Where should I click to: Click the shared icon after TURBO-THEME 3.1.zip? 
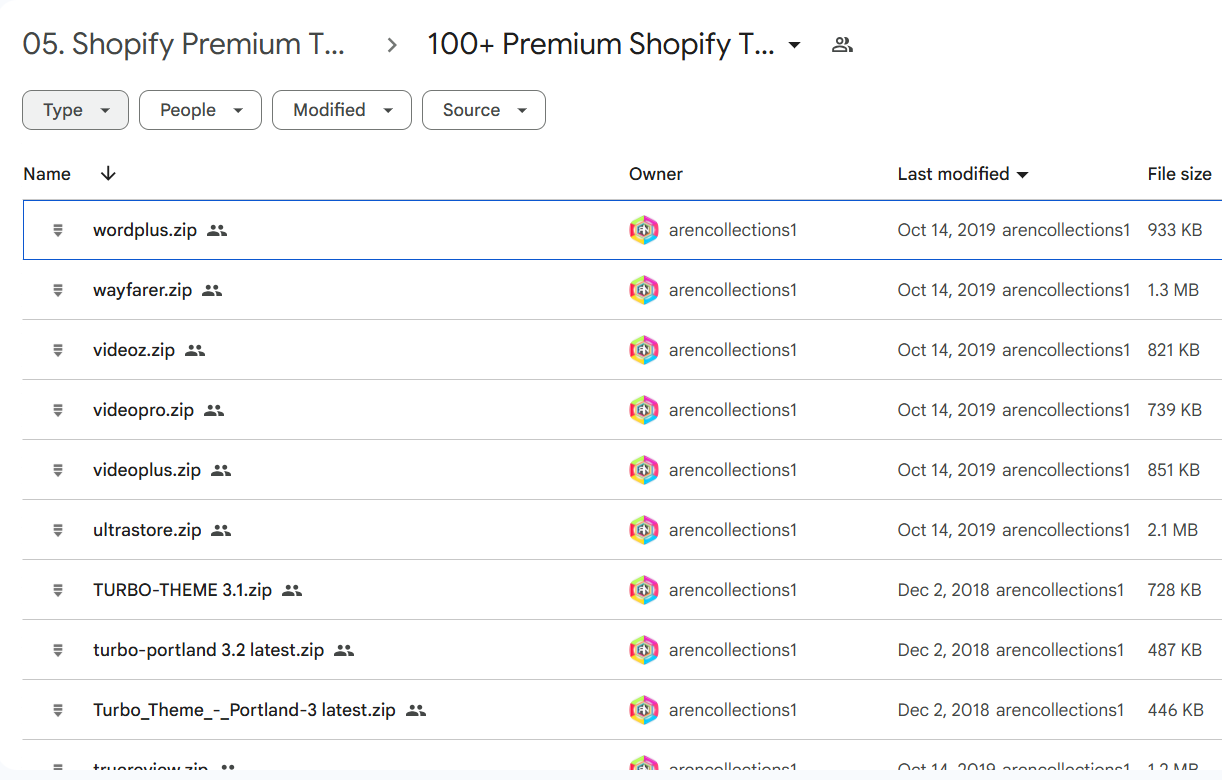[x=292, y=590]
